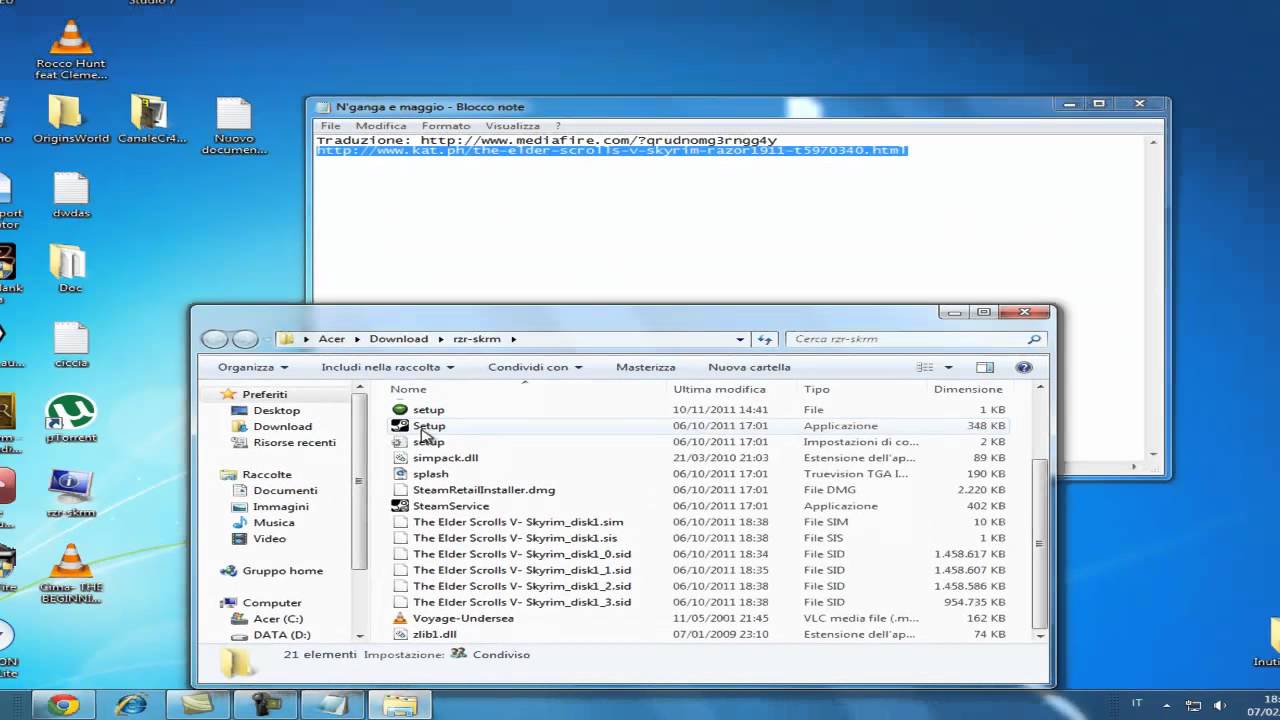
Task: Open the File menu in Blocco note
Action: [330, 126]
